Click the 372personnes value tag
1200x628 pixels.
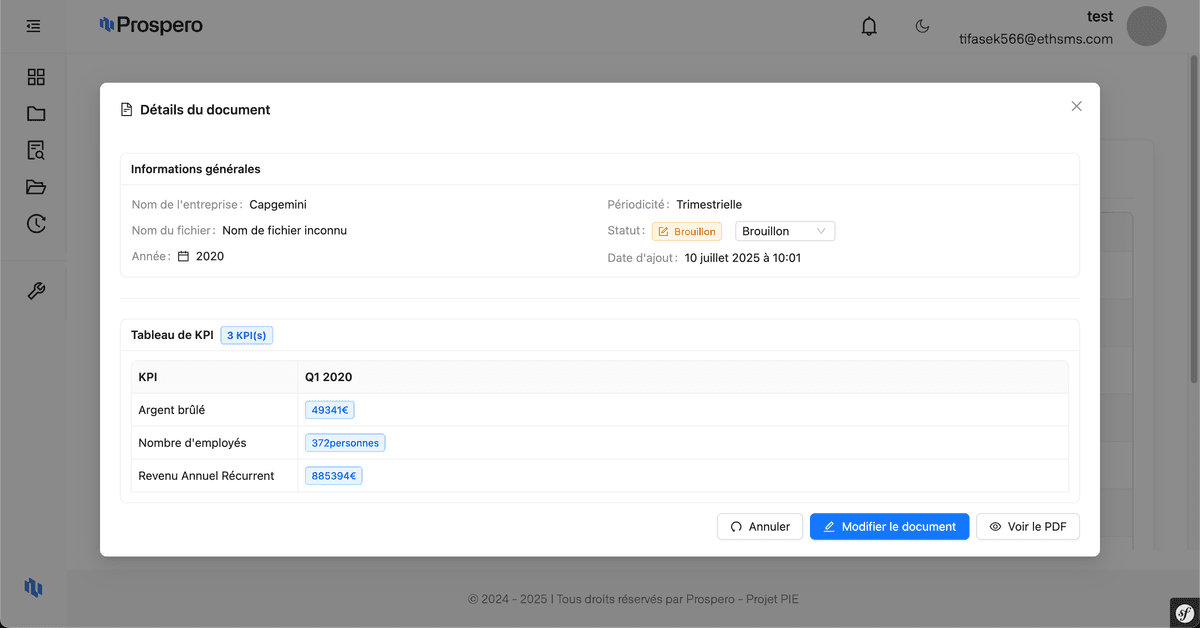[x=345, y=443]
